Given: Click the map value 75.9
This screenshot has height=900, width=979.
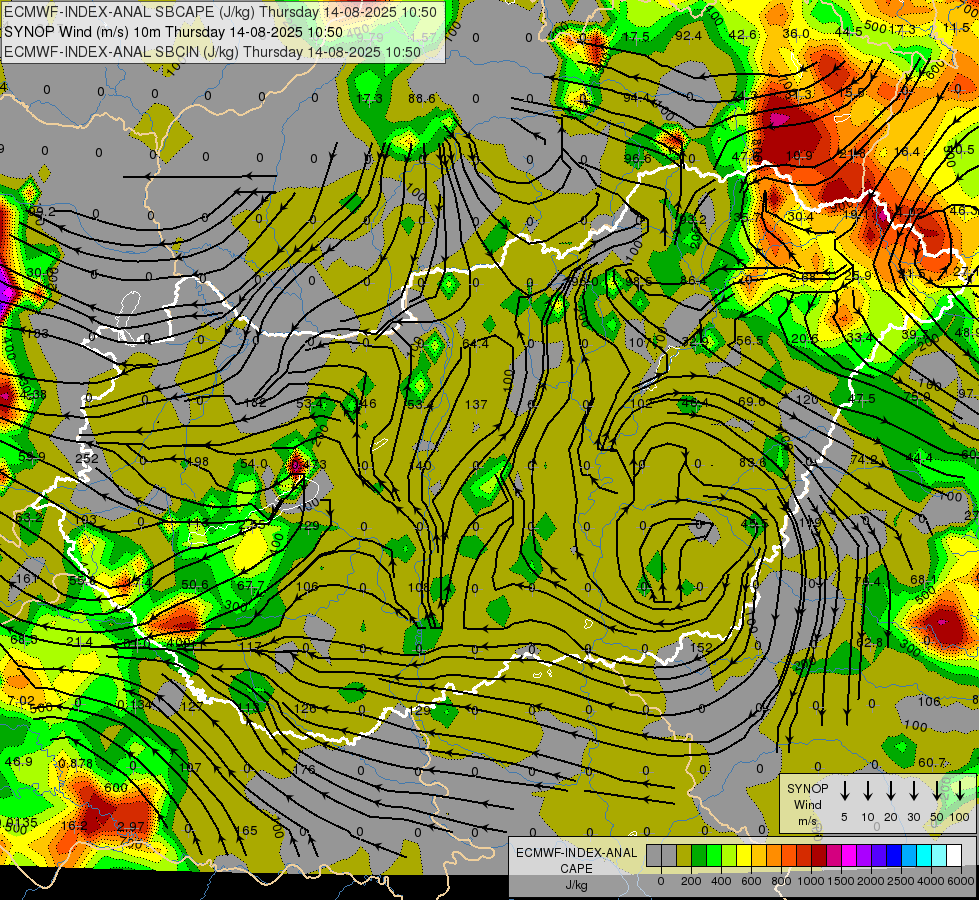Looking at the screenshot, I should click(917, 396).
